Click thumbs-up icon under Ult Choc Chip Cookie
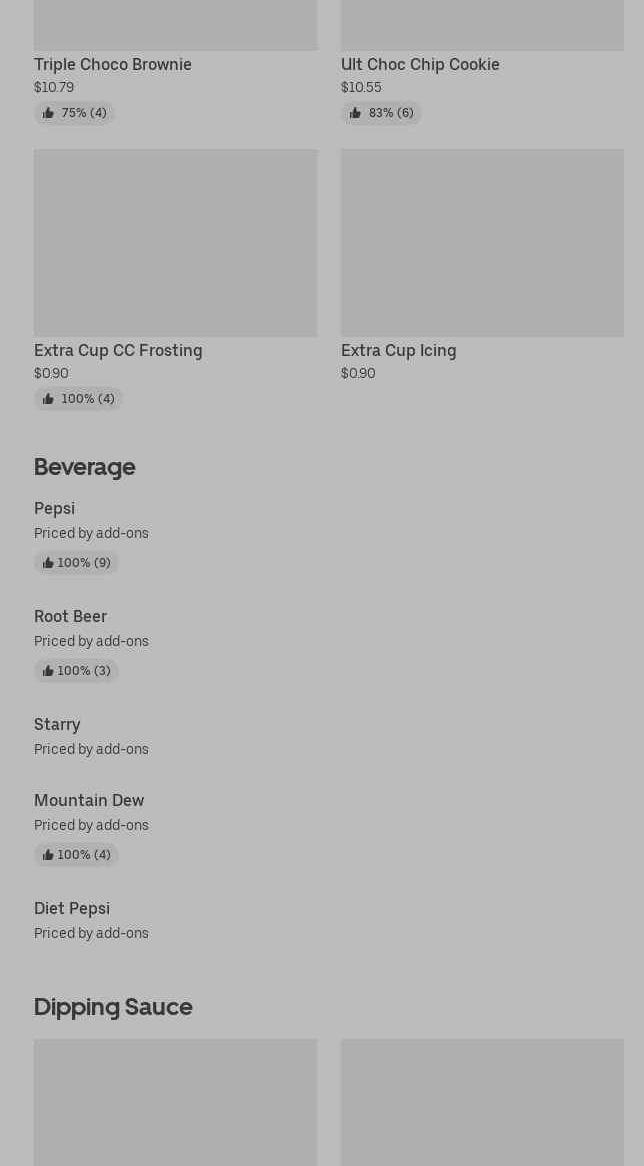The height and width of the screenshot is (1166, 644). click(355, 113)
